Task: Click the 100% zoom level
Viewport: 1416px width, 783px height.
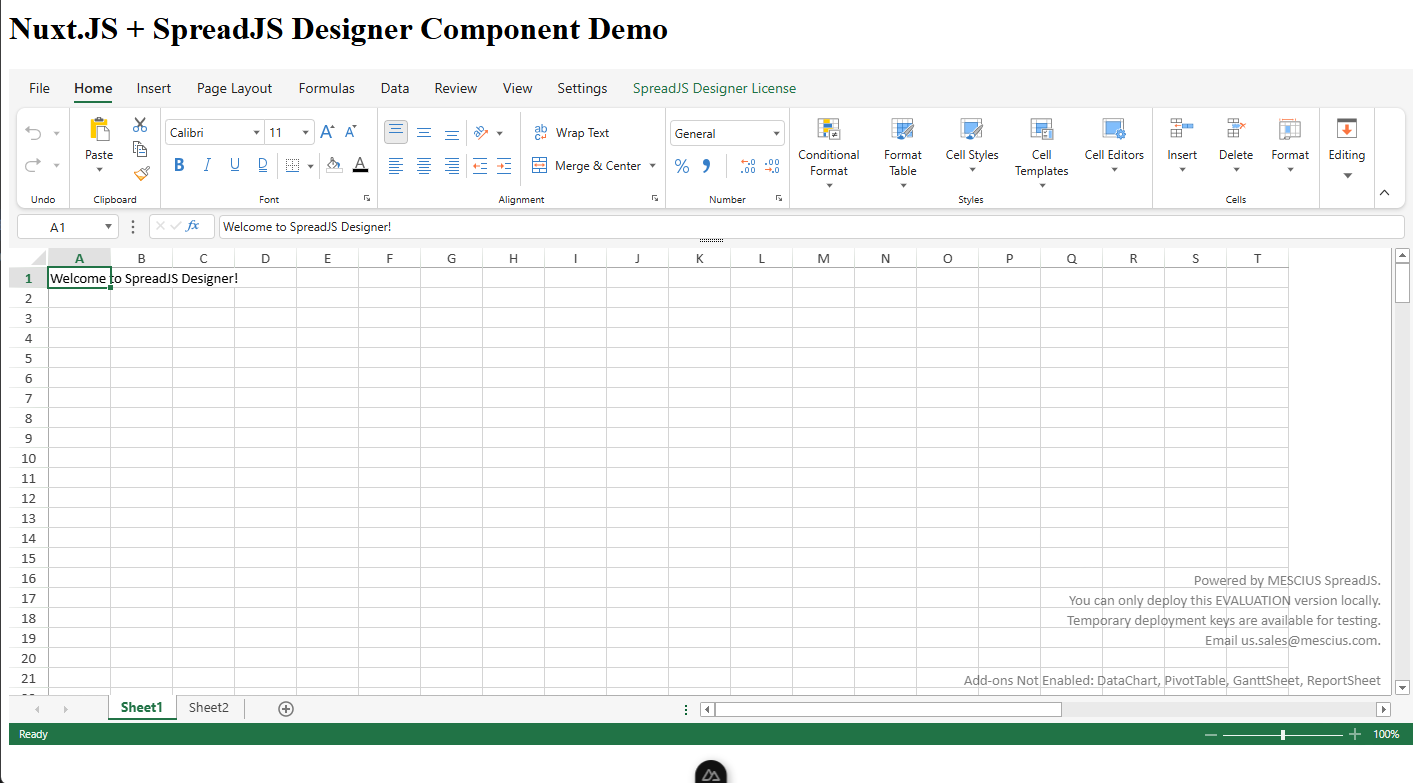Action: (1386, 734)
